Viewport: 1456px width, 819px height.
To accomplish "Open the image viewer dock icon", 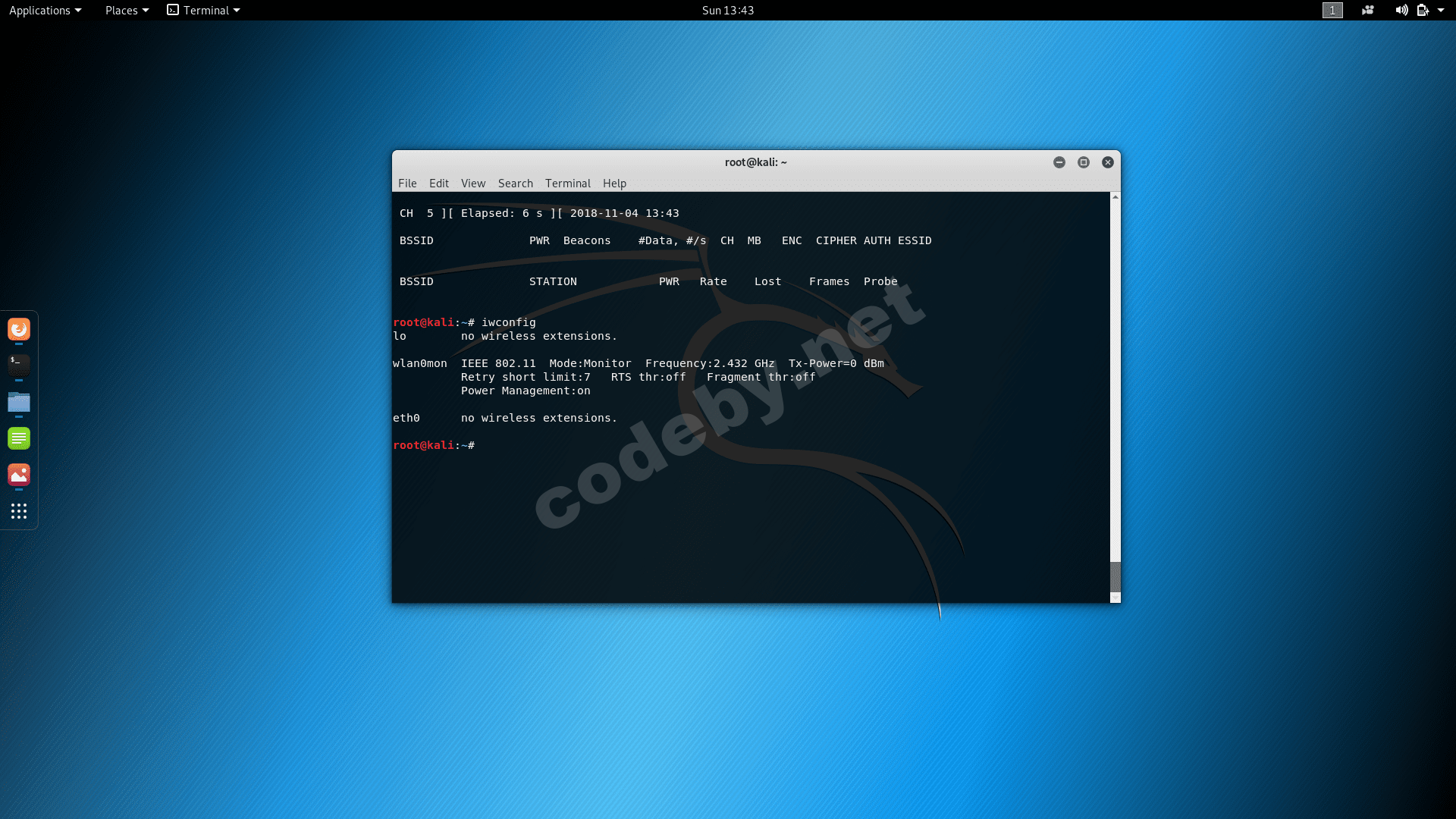I will click(19, 475).
